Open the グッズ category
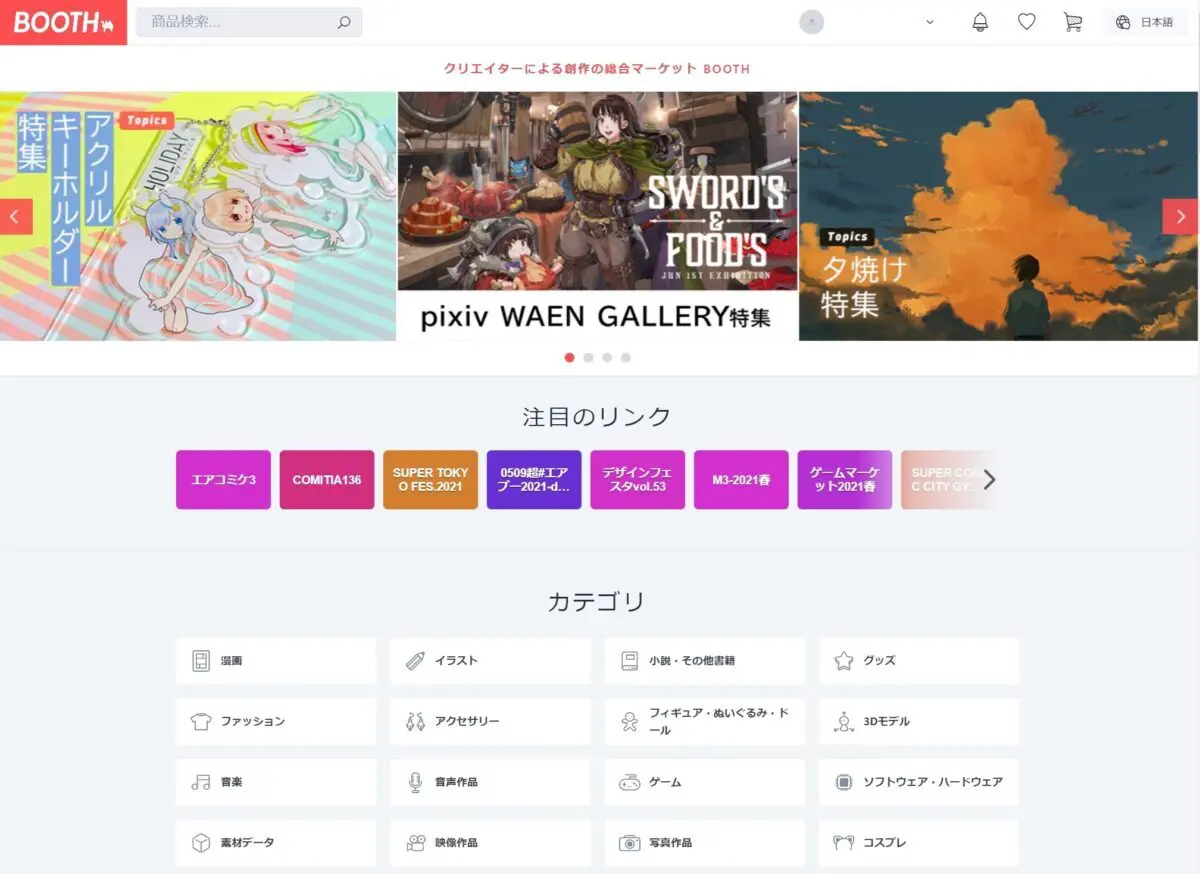Image resolution: width=1200 pixels, height=874 pixels. (919, 661)
